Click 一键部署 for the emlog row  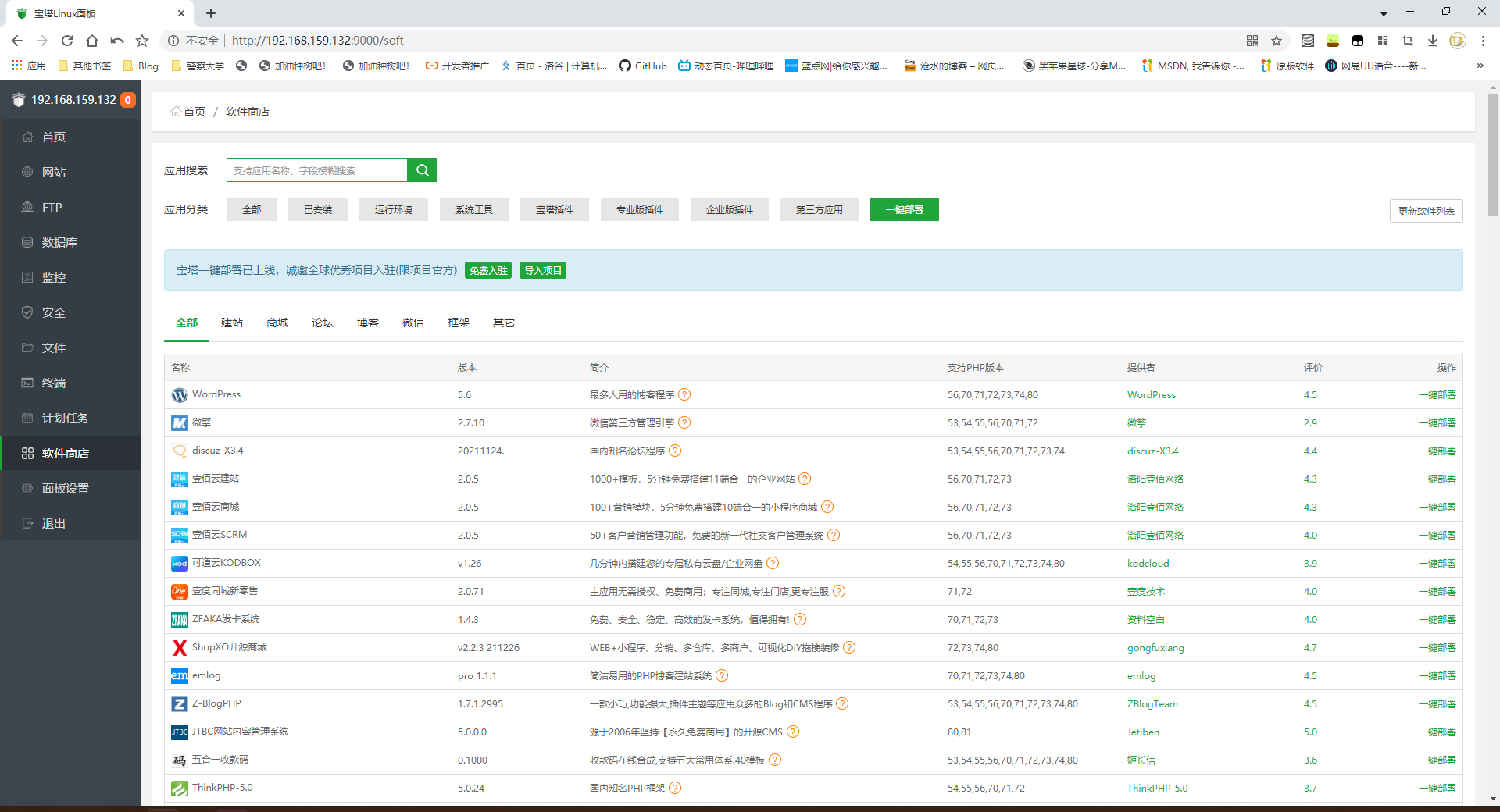click(x=1437, y=676)
